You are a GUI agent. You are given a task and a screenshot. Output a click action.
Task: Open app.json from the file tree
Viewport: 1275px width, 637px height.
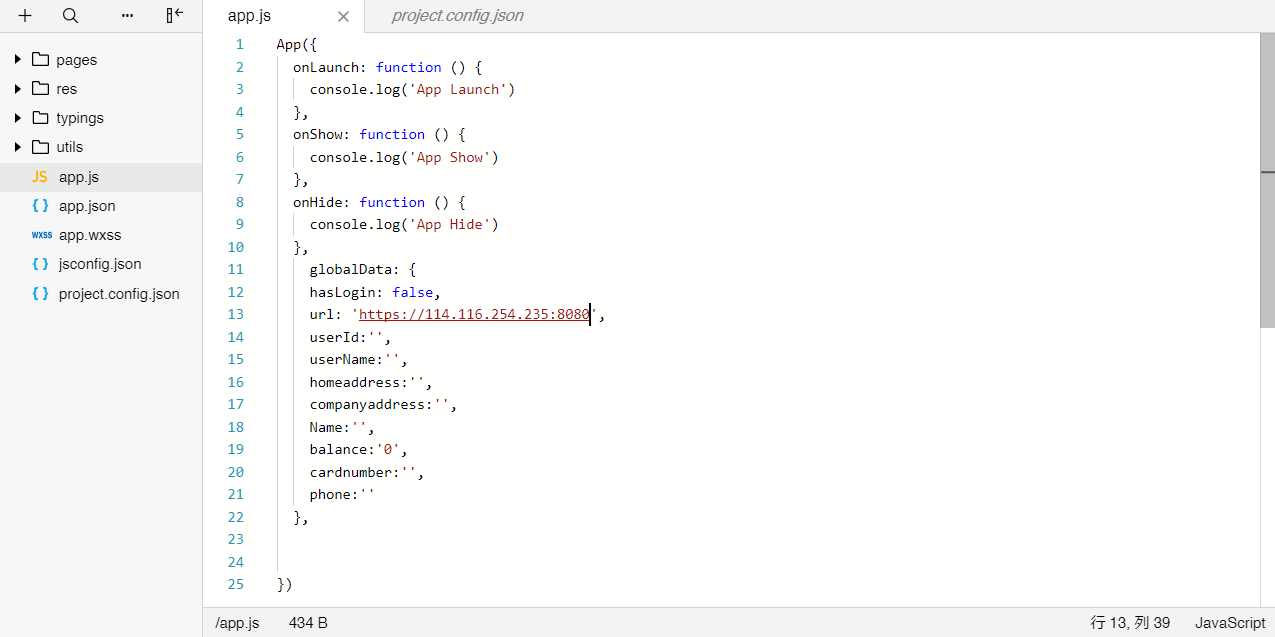point(87,206)
